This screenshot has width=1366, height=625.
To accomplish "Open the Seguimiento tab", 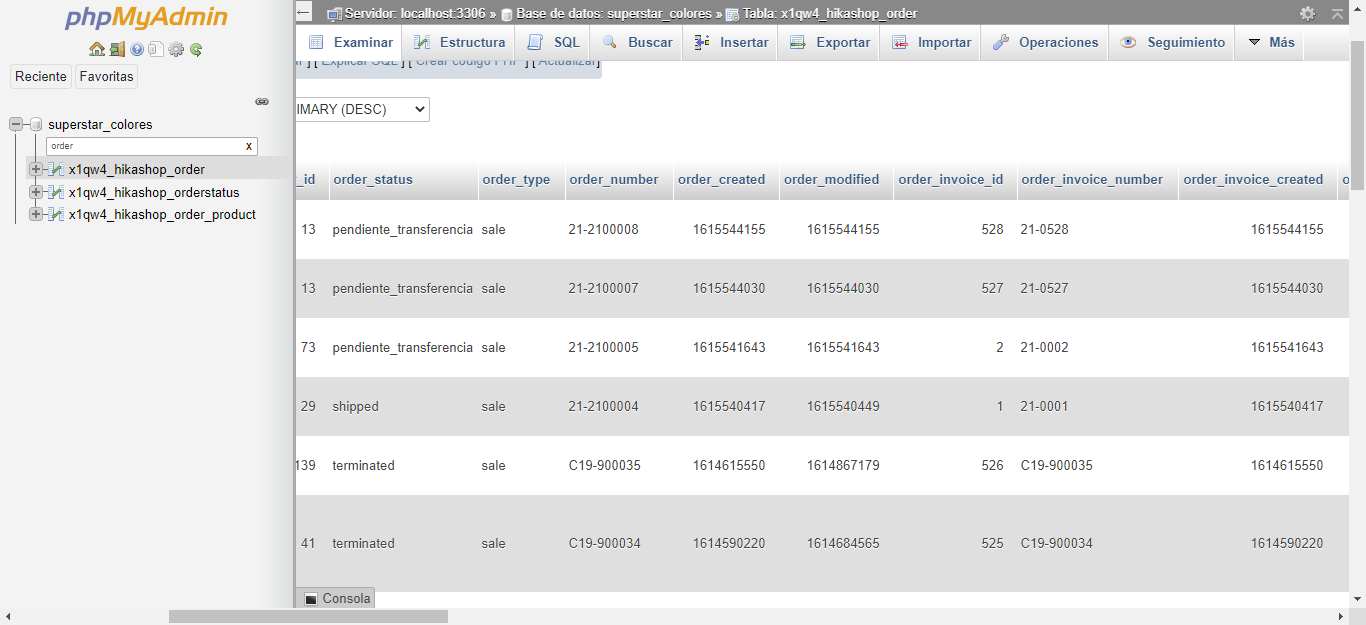I will [x=1172, y=42].
